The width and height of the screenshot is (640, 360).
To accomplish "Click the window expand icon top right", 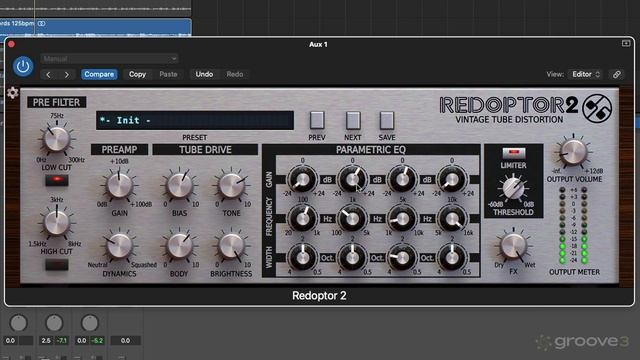I will click(x=626, y=43).
